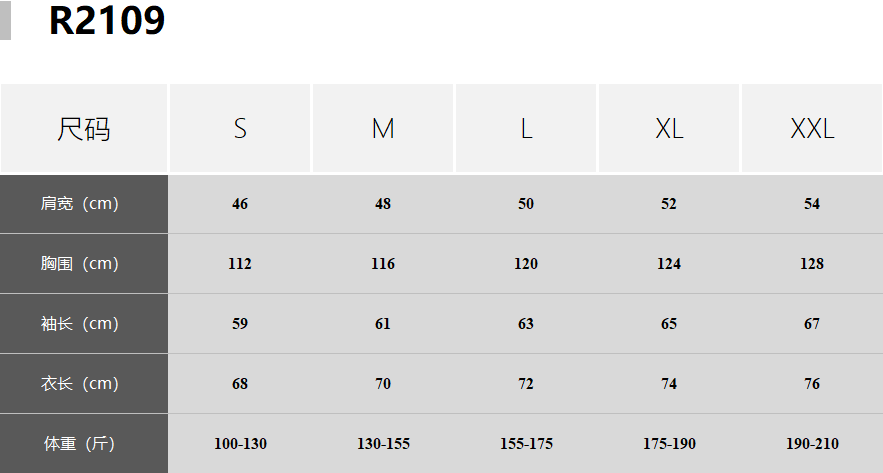Screen dimensions: 883x473
Task: Click the 肩宽（cm） row label
Action: [x=80, y=204]
